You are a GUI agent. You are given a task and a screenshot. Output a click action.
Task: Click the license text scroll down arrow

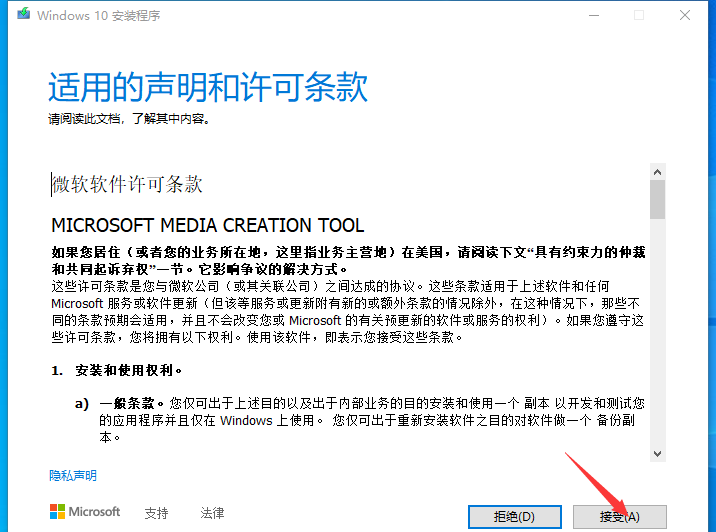[x=658, y=453]
